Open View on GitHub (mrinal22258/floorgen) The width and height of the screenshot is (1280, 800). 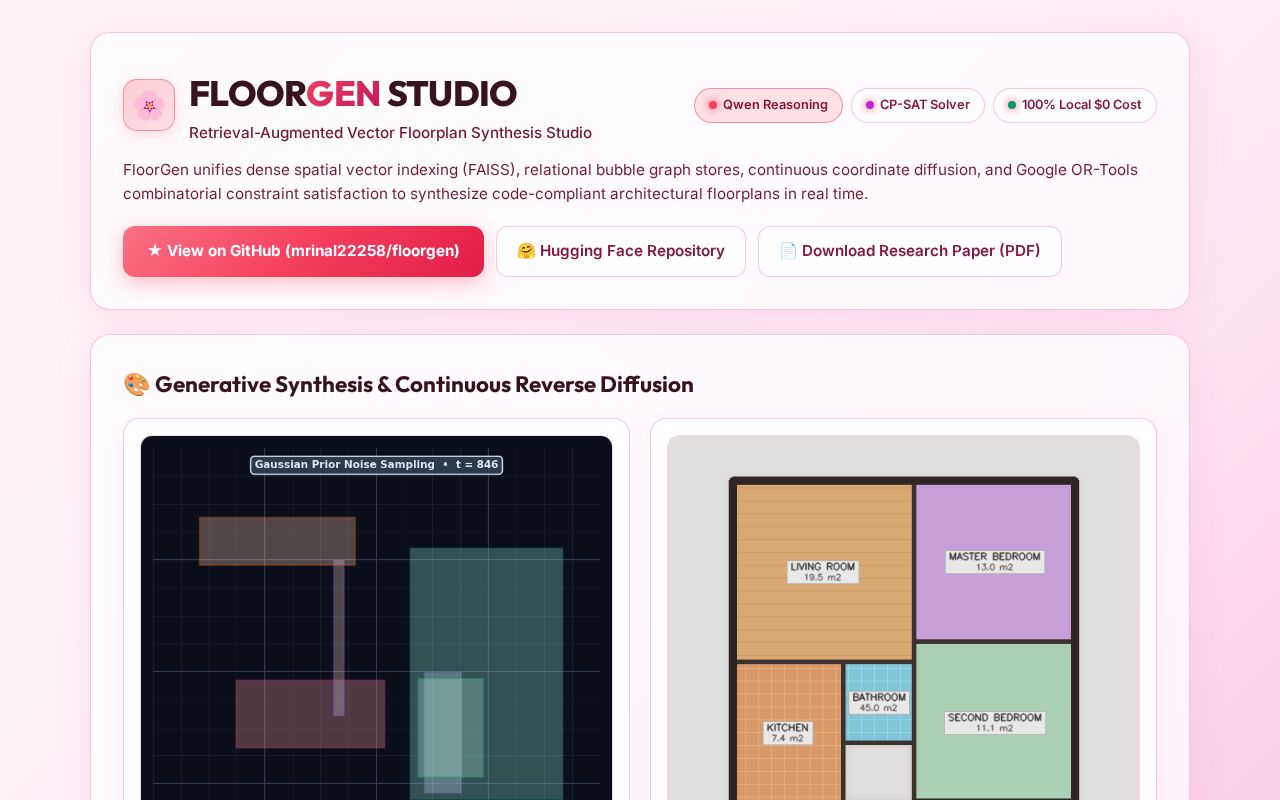point(303,251)
